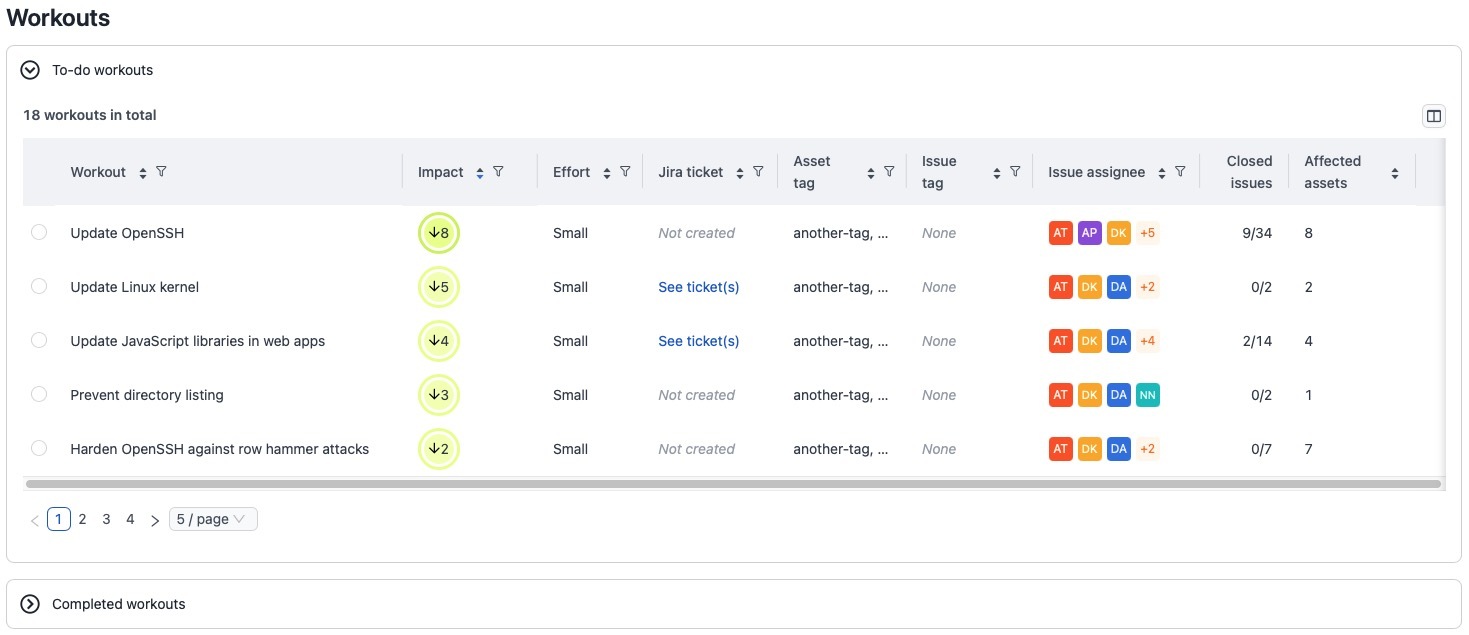1469x635 pixels.
Task: Open filter for Impact column
Action: (498, 172)
